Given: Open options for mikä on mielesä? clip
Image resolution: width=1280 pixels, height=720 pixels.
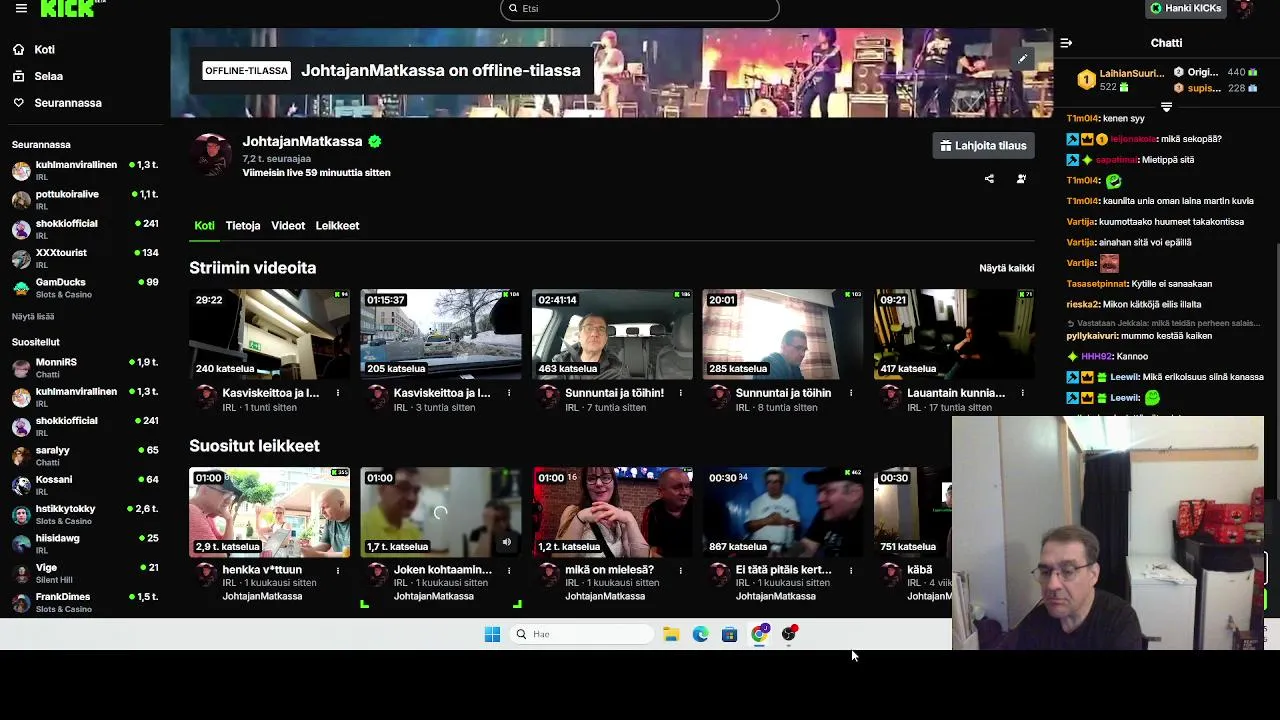Looking at the screenshot, I should click(680, 570).
